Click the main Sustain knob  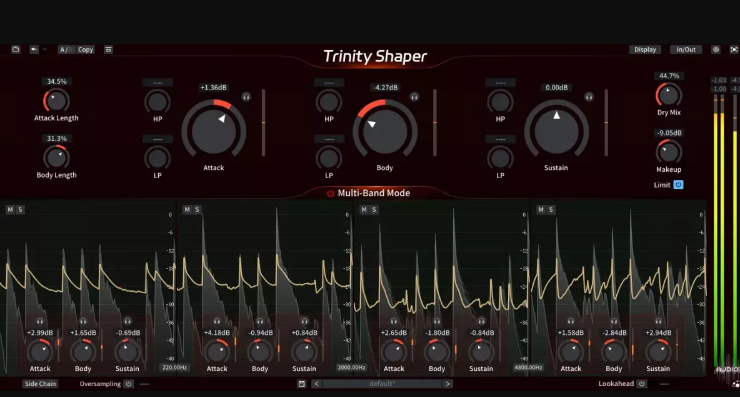click(556, 130)
